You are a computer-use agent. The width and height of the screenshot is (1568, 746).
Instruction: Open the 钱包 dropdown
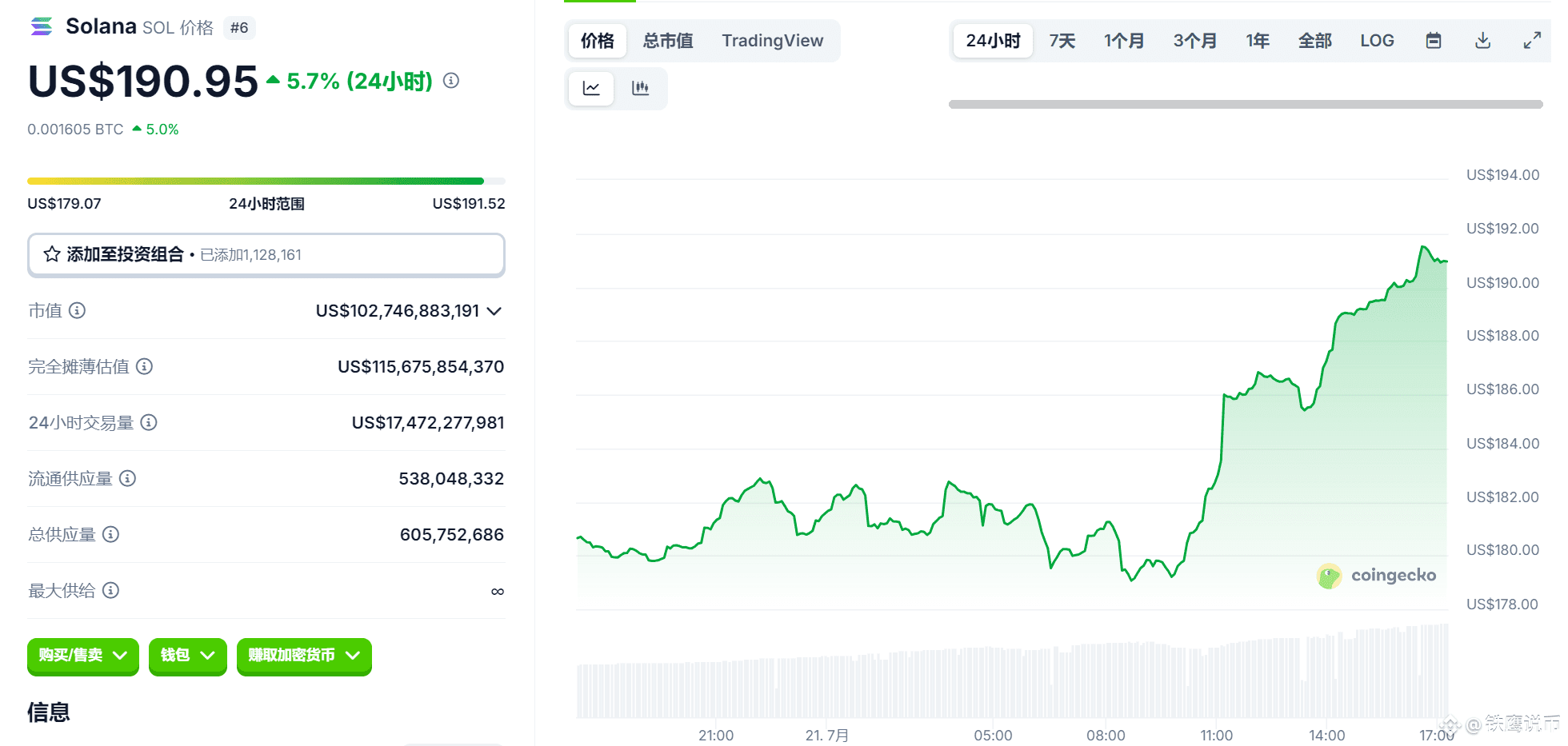pos(188,656)
